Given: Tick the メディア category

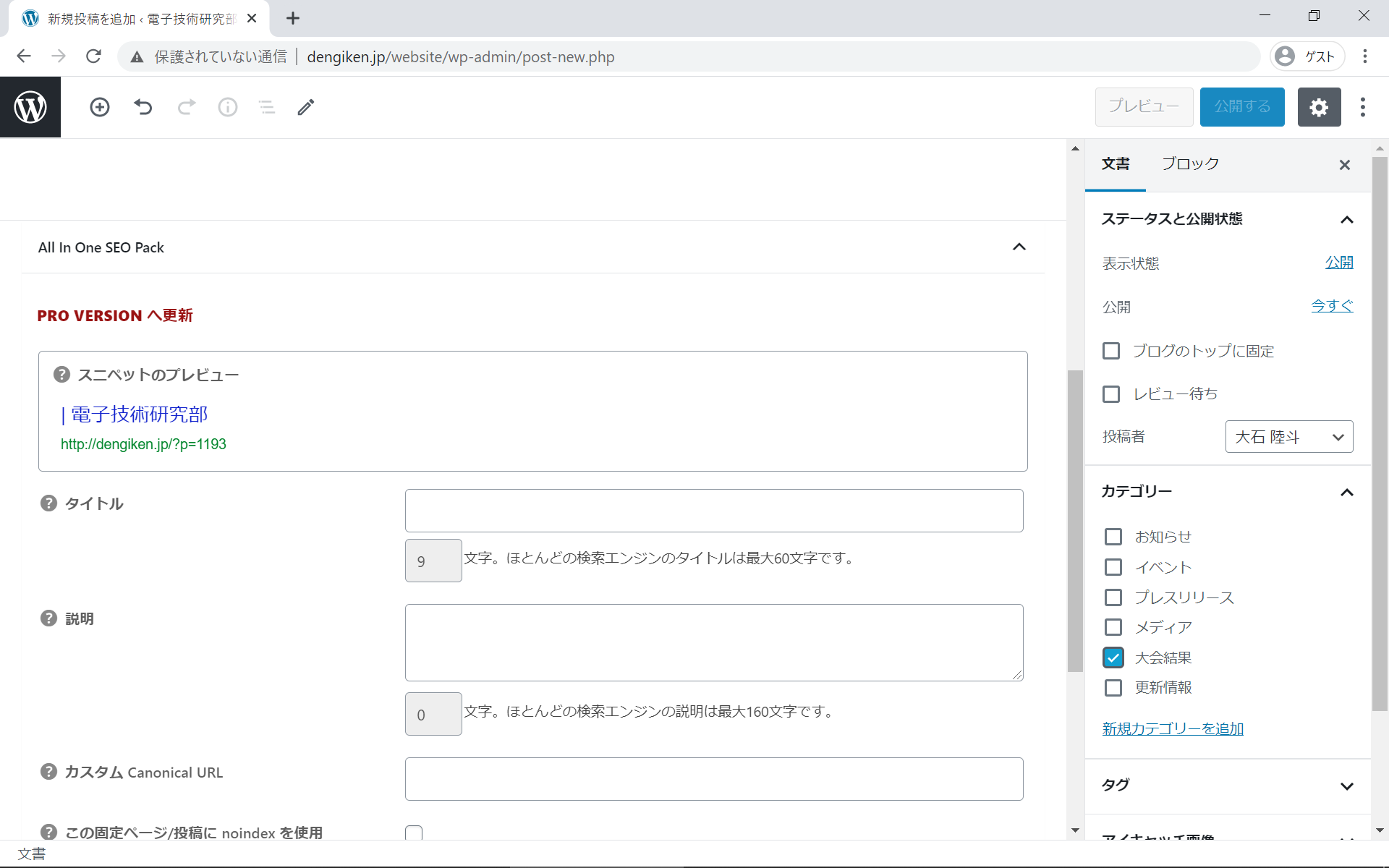Looking at the screenshot, I should (1113, 627).
